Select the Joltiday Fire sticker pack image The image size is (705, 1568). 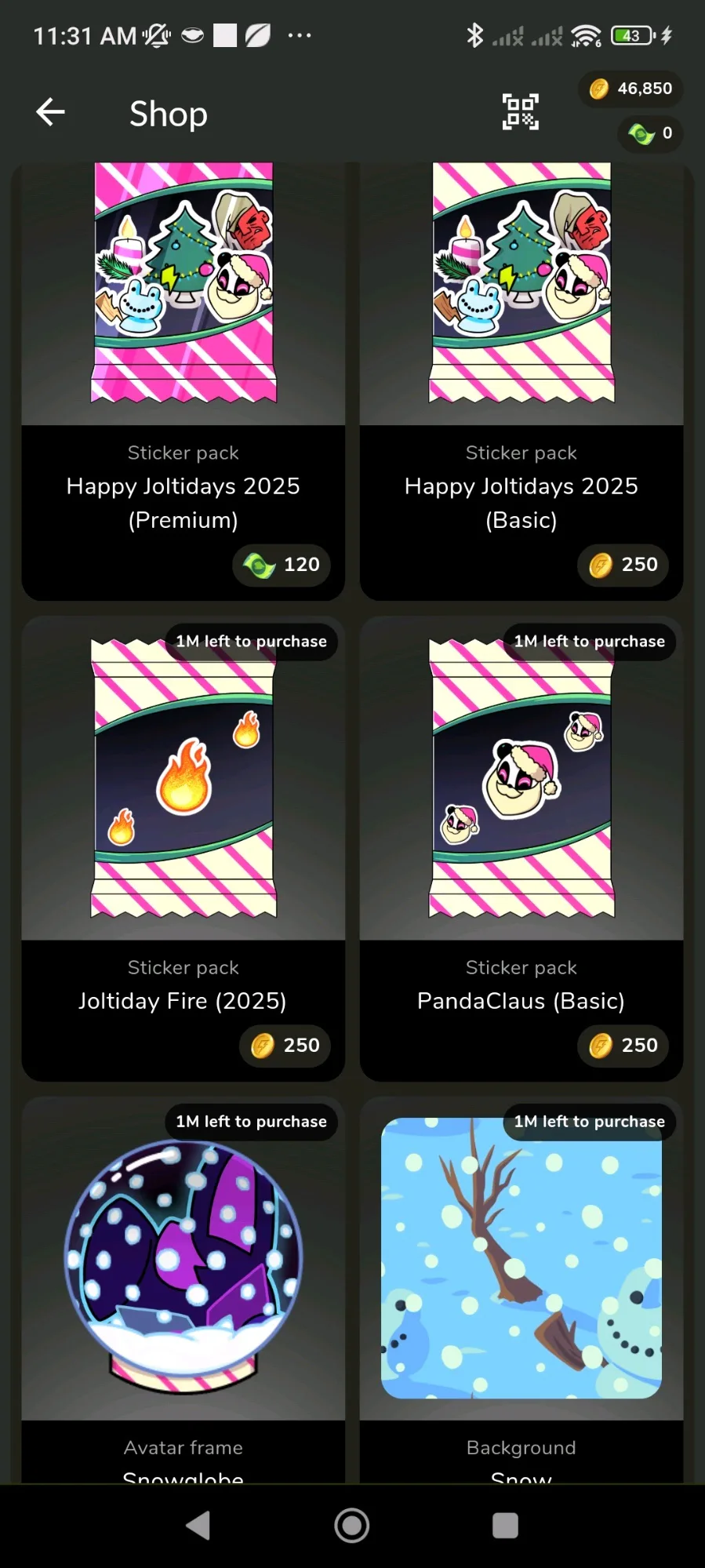point(184,778)
